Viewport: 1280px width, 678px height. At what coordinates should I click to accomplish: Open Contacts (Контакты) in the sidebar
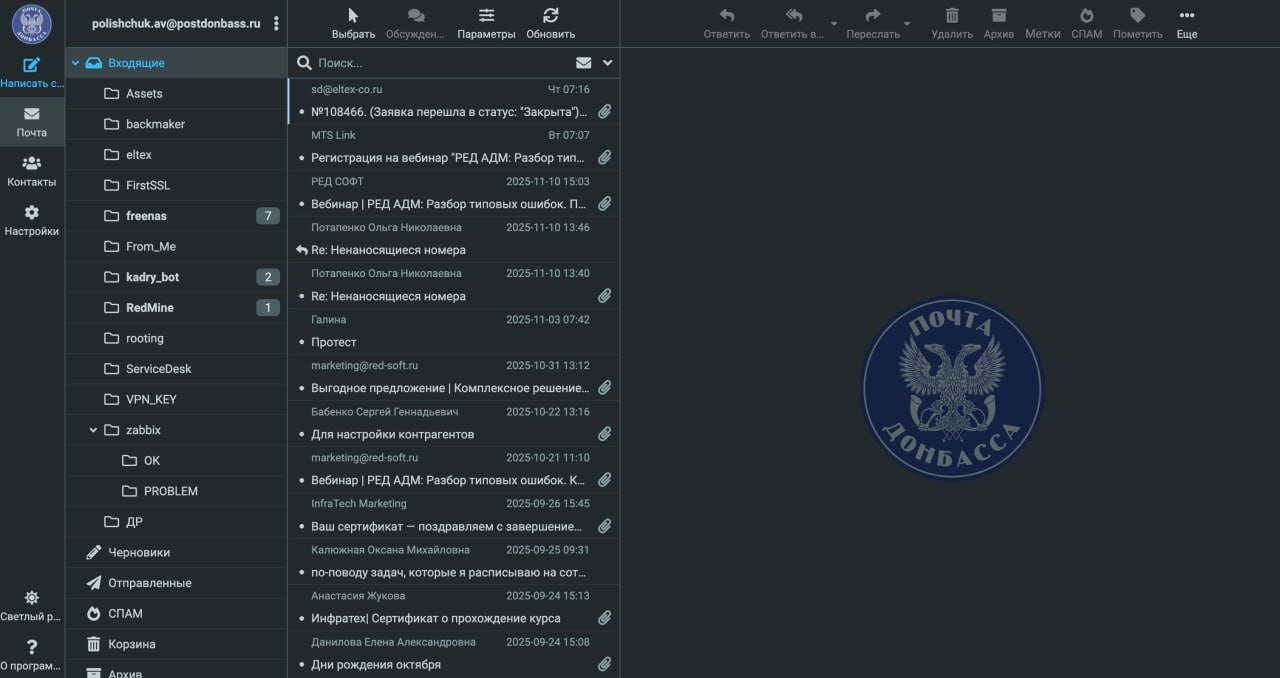(31, 163)
